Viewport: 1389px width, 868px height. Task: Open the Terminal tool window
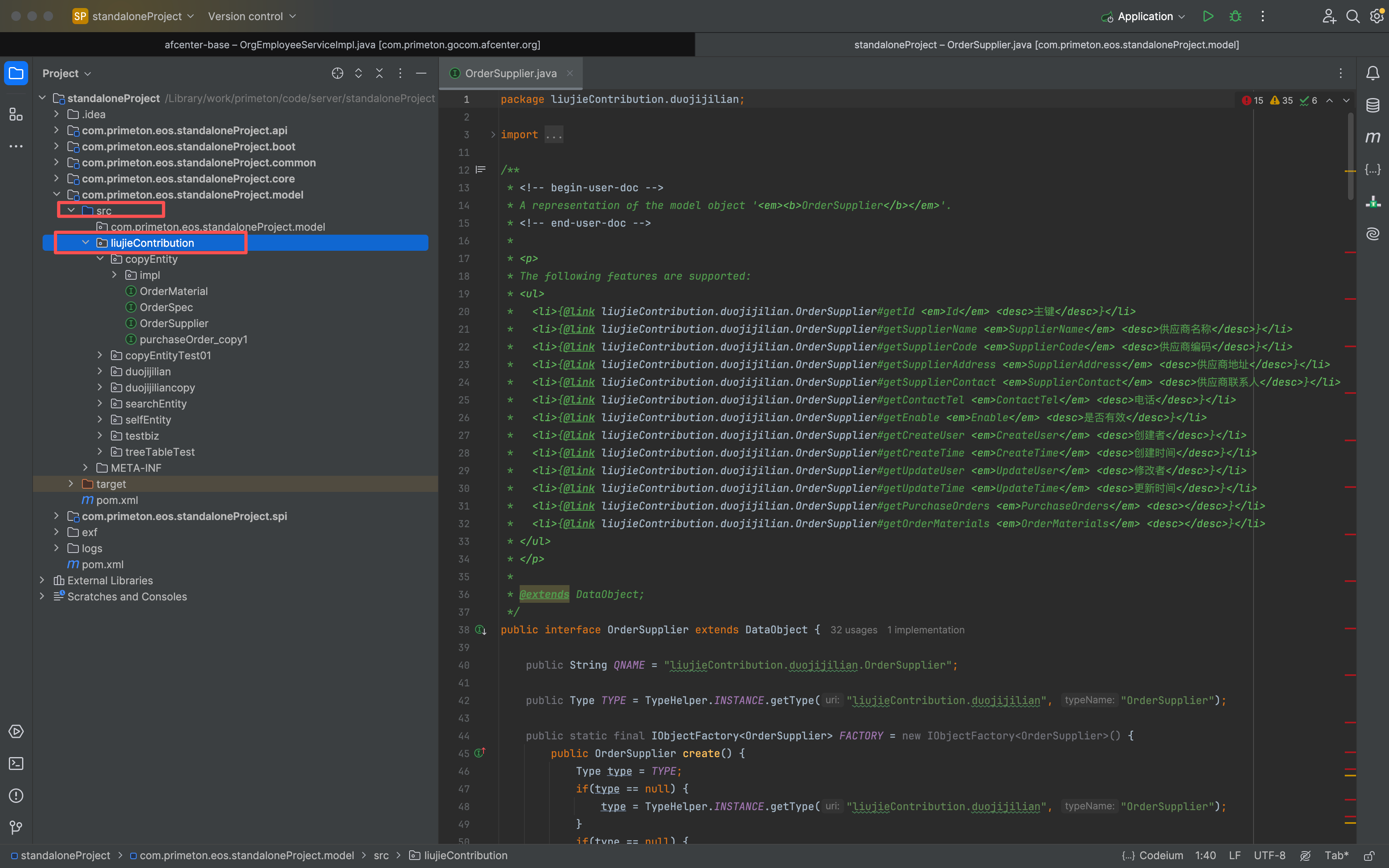(x=16, y=764)
